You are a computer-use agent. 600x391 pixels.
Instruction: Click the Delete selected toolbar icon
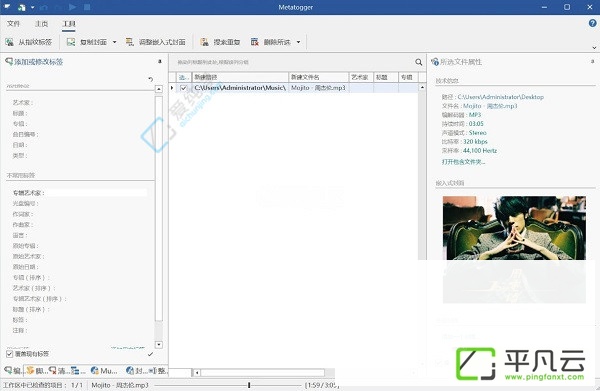254,42
